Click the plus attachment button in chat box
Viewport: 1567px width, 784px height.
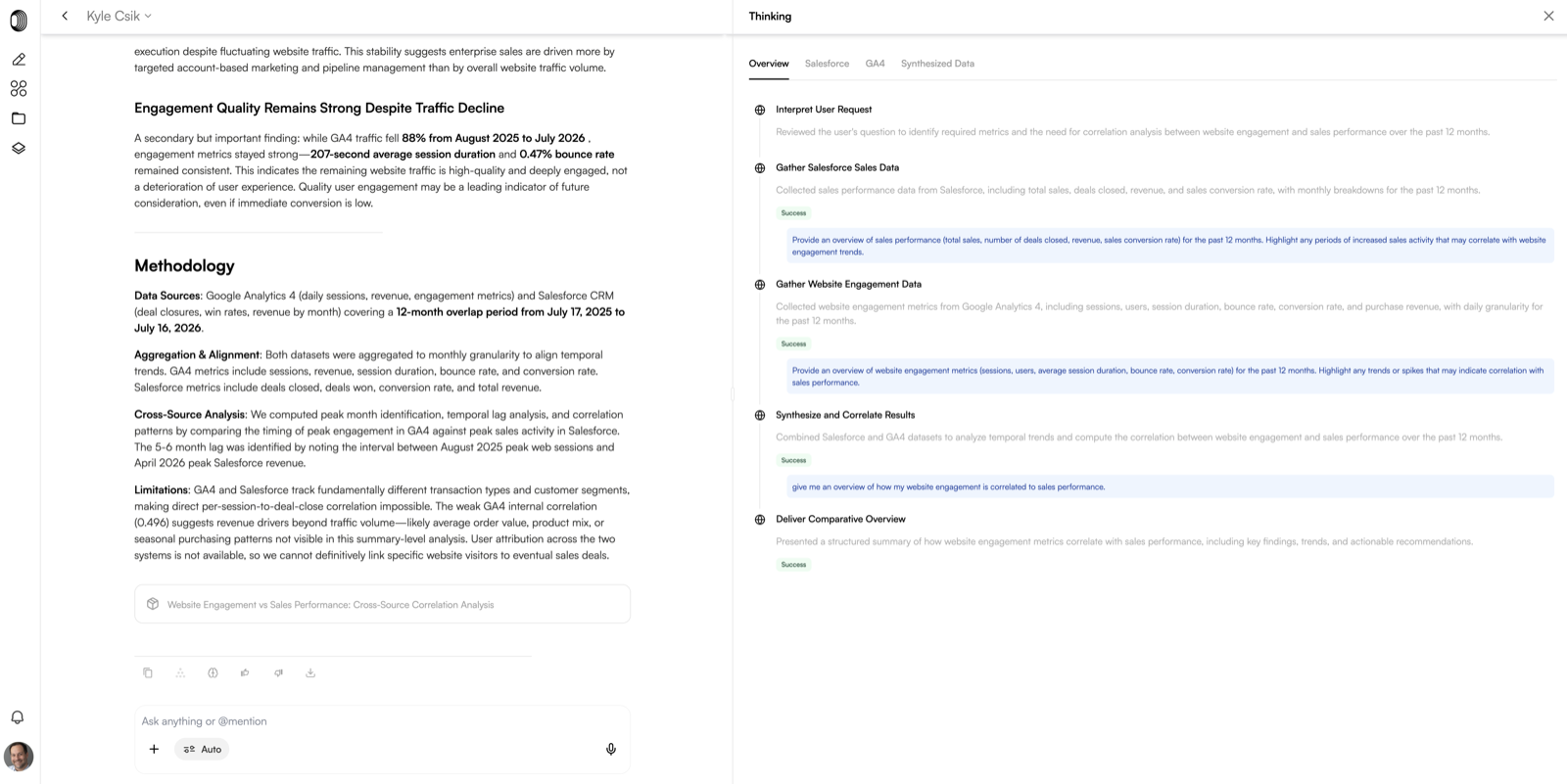154,749
